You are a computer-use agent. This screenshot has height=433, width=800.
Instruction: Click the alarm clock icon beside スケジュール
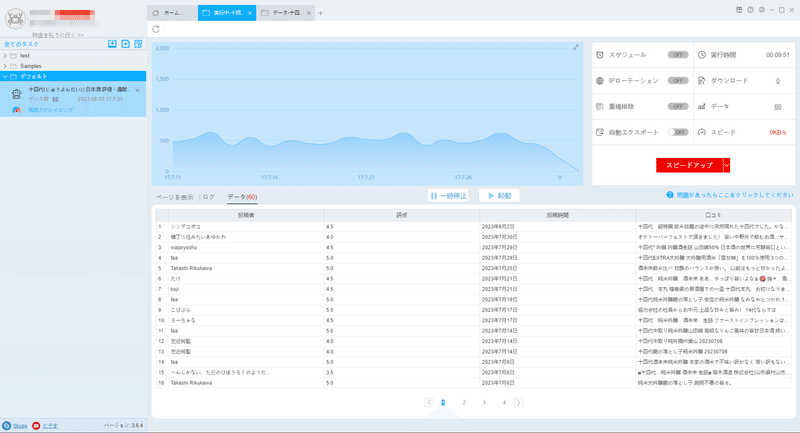pyautogui.click(x=600, y=55)
